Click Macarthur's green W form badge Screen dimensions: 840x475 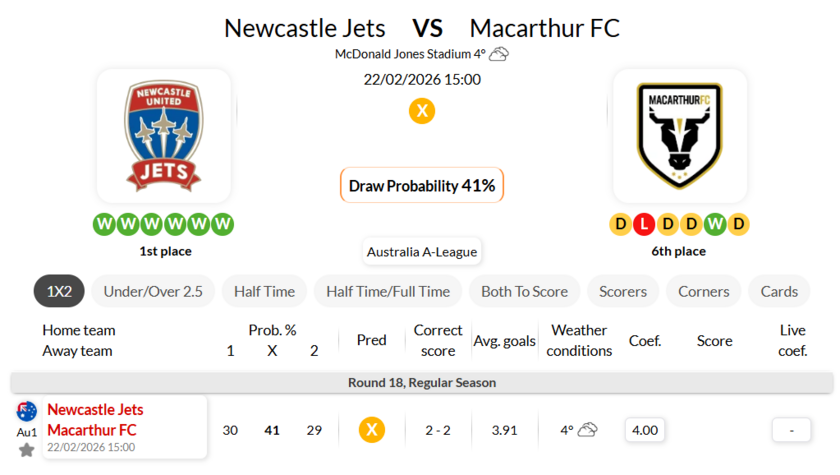coord(715,224)
